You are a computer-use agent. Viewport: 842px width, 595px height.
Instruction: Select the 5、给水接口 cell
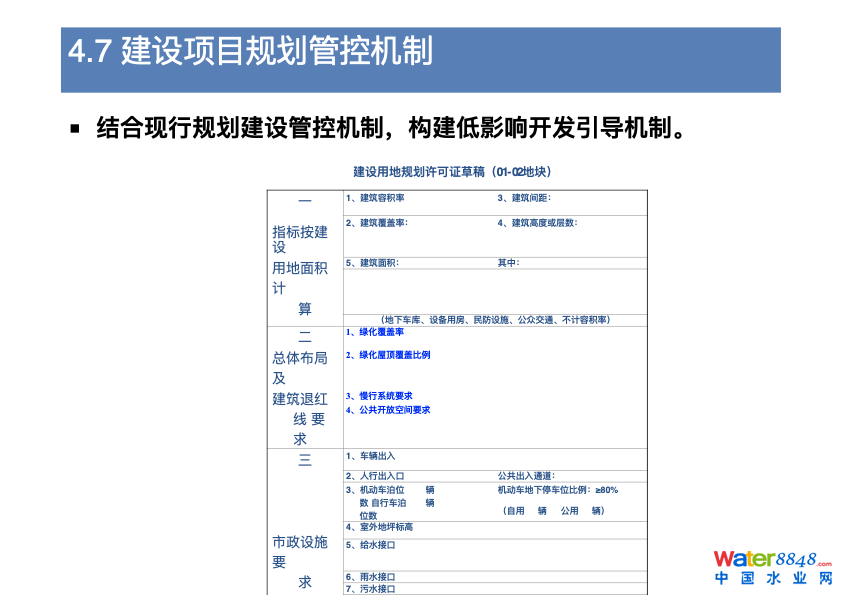(x=370, y=545)
